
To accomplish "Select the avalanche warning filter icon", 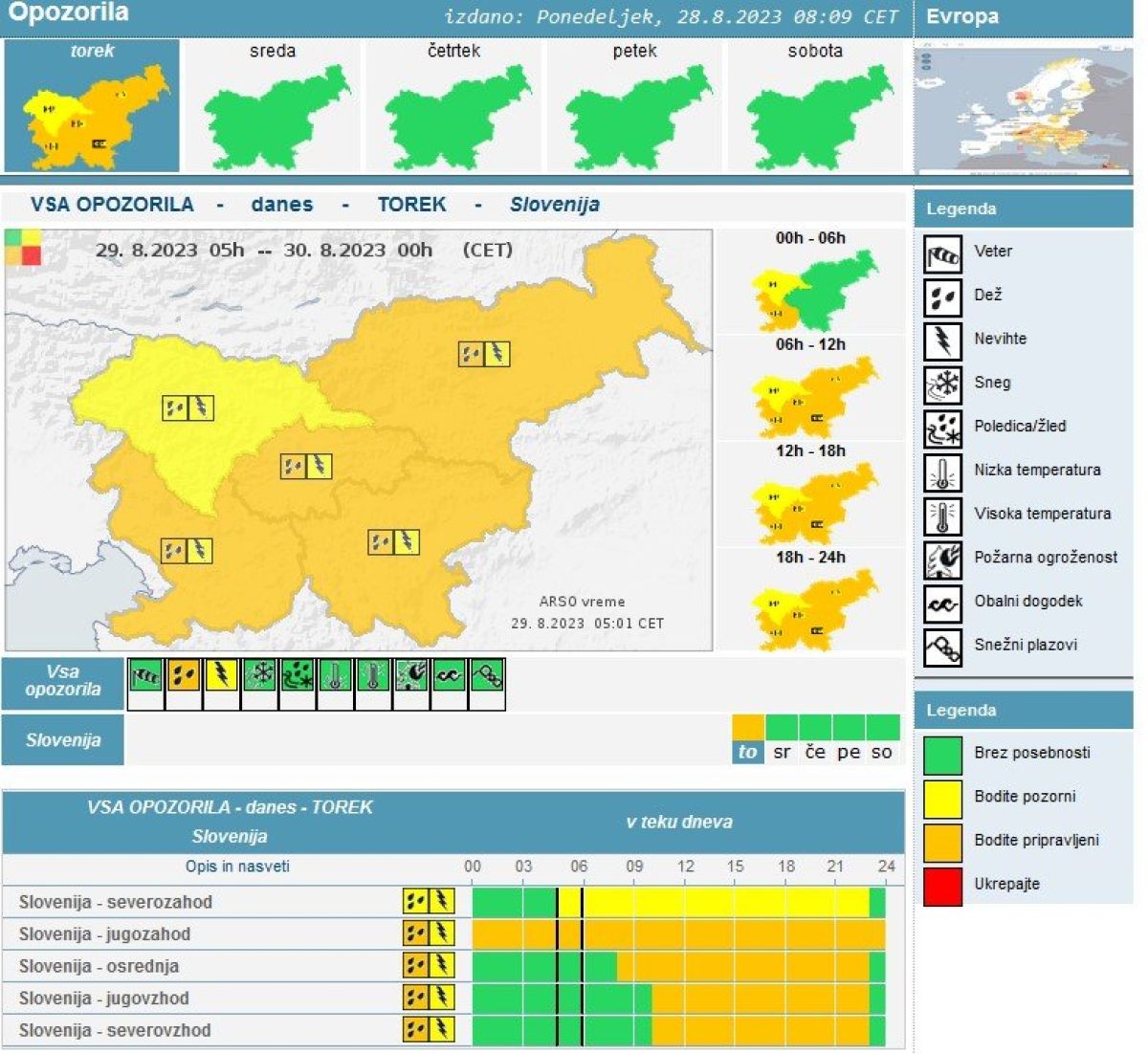I will click(x=487, y=676).
